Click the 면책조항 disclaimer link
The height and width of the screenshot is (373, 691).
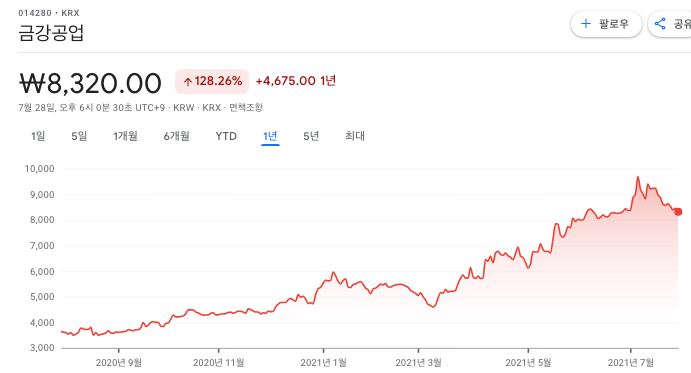click(x=246, y=108)
